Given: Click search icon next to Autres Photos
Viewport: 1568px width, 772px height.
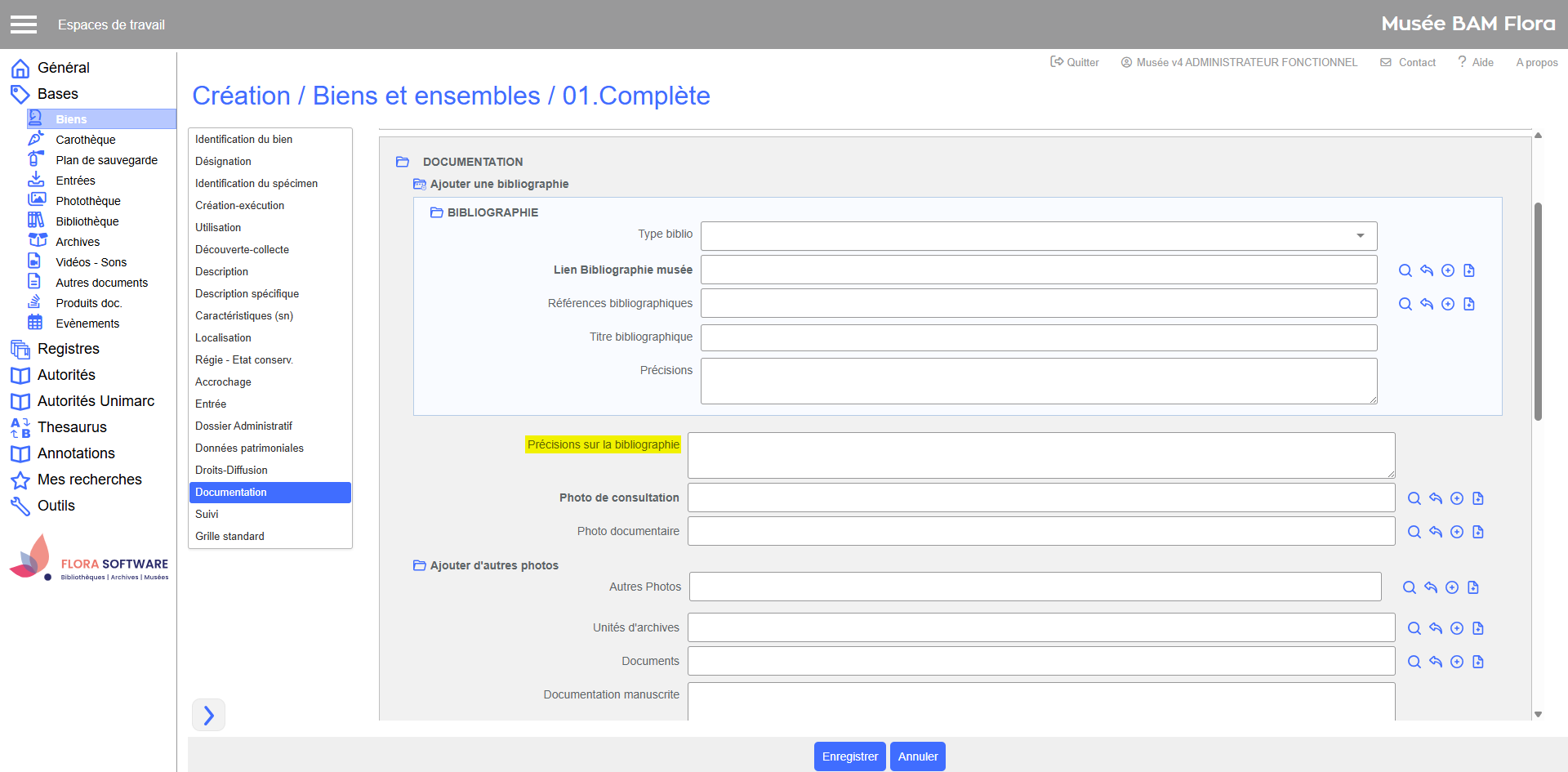Looking at the screenshot, I should click(1409, 587).
